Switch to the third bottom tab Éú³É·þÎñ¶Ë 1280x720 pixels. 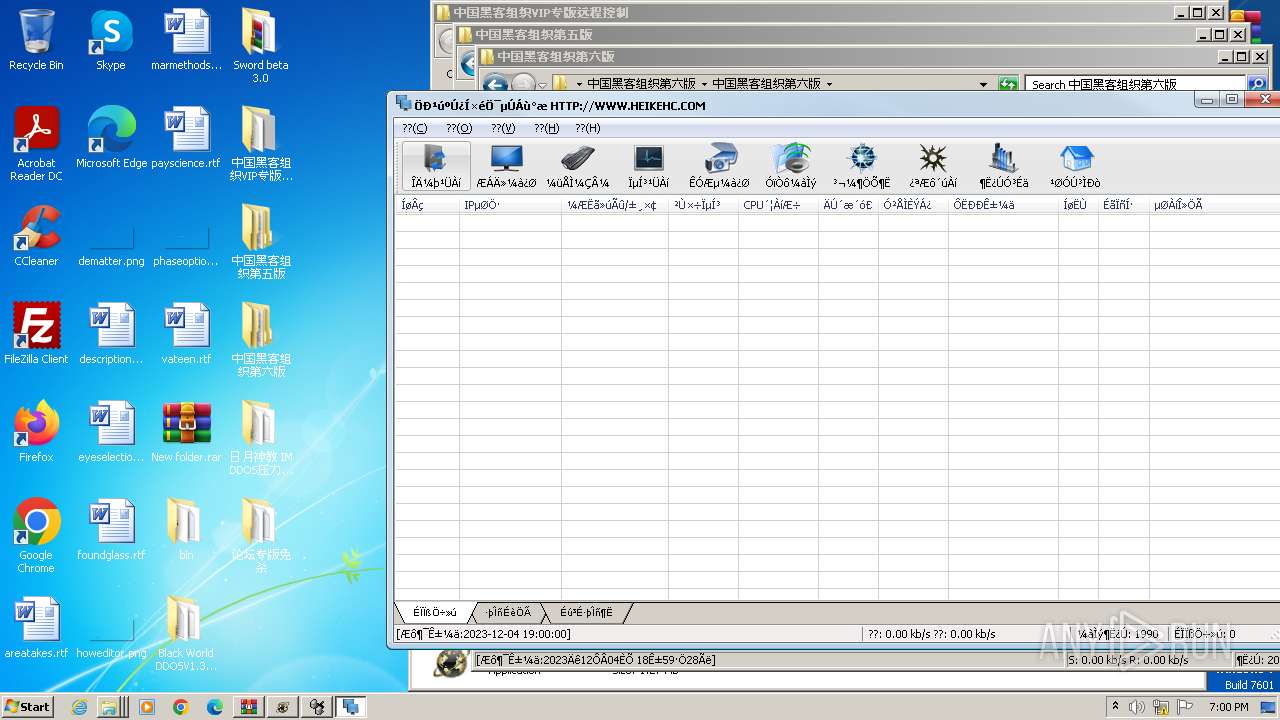pos(586,612)
